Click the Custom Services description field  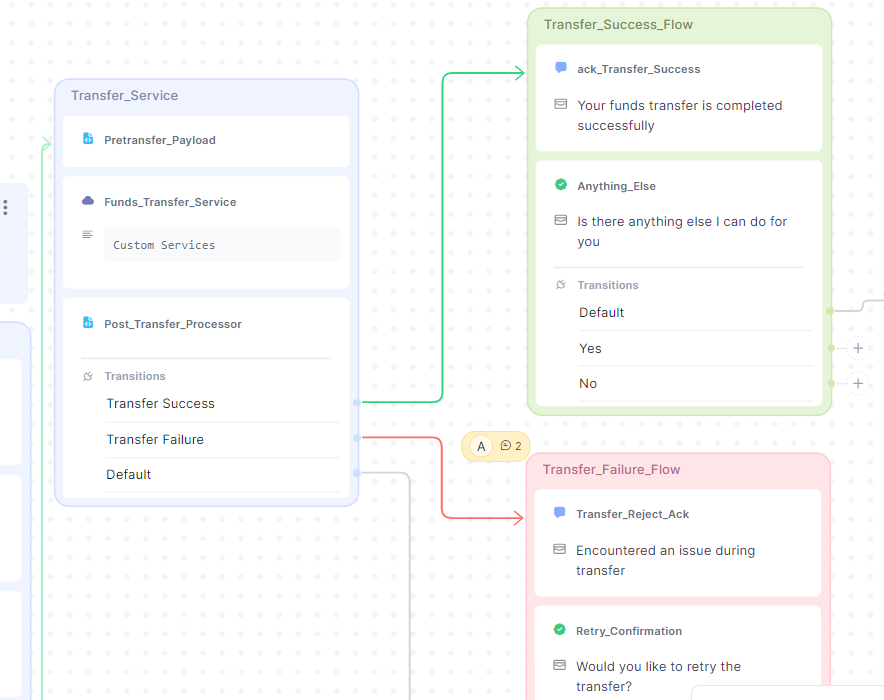[221, 245]
